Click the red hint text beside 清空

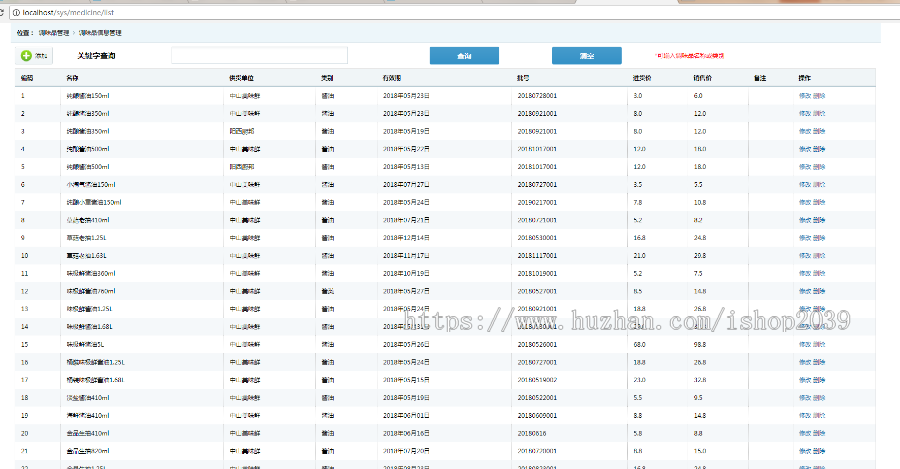click(689, 56)
